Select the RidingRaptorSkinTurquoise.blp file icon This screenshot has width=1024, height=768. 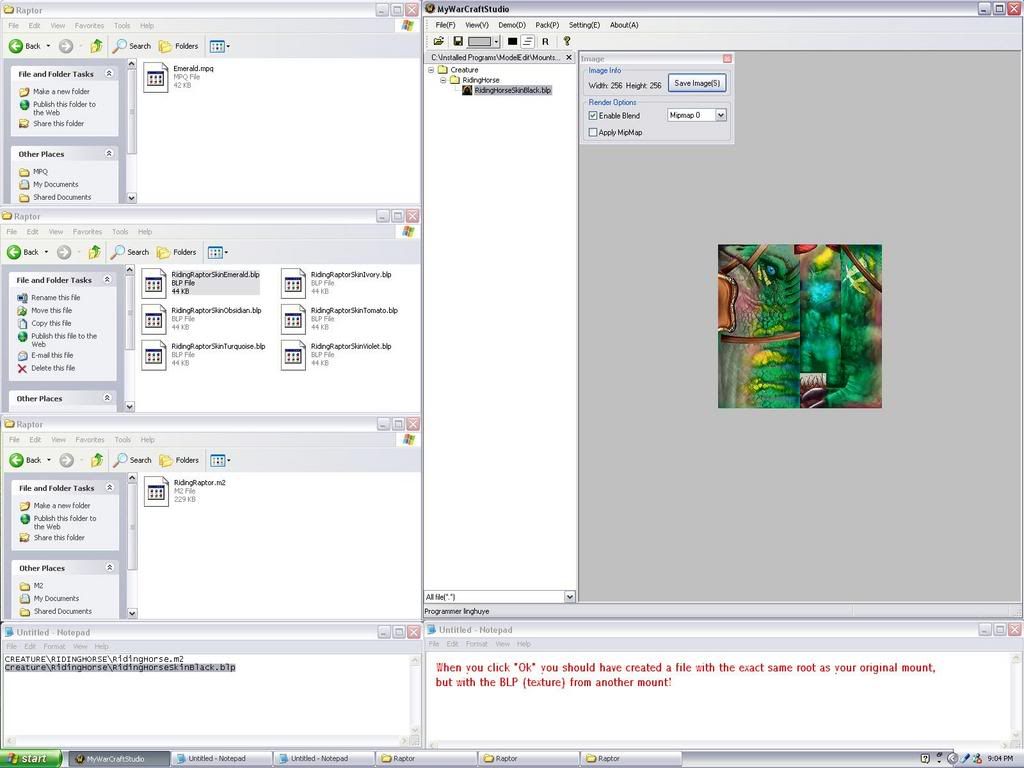click(153, 355)
